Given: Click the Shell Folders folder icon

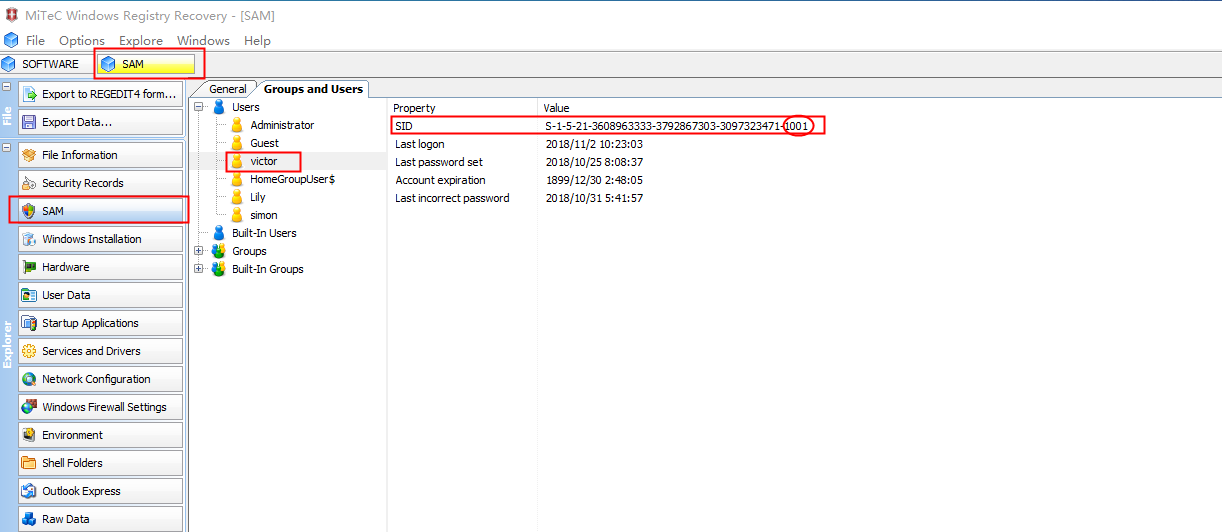Looking at the screenshot, I should point(29,463).
